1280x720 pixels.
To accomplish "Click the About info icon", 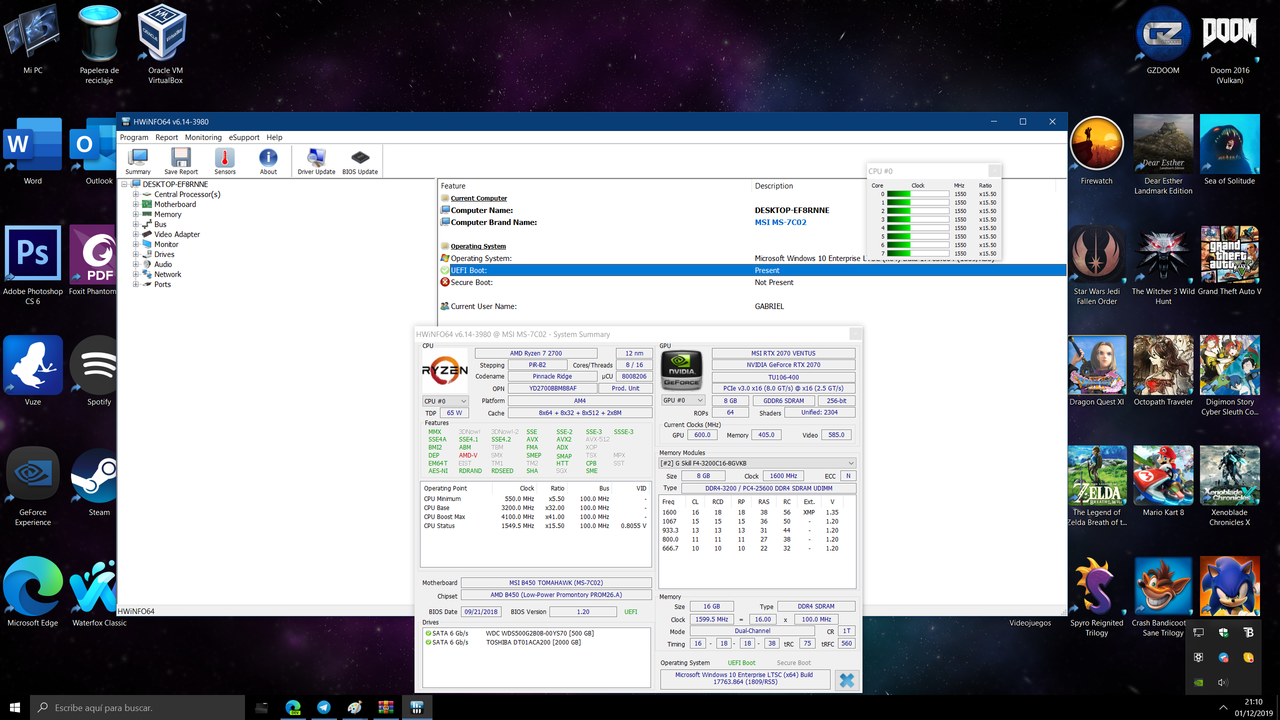I will tap(268, 162).
